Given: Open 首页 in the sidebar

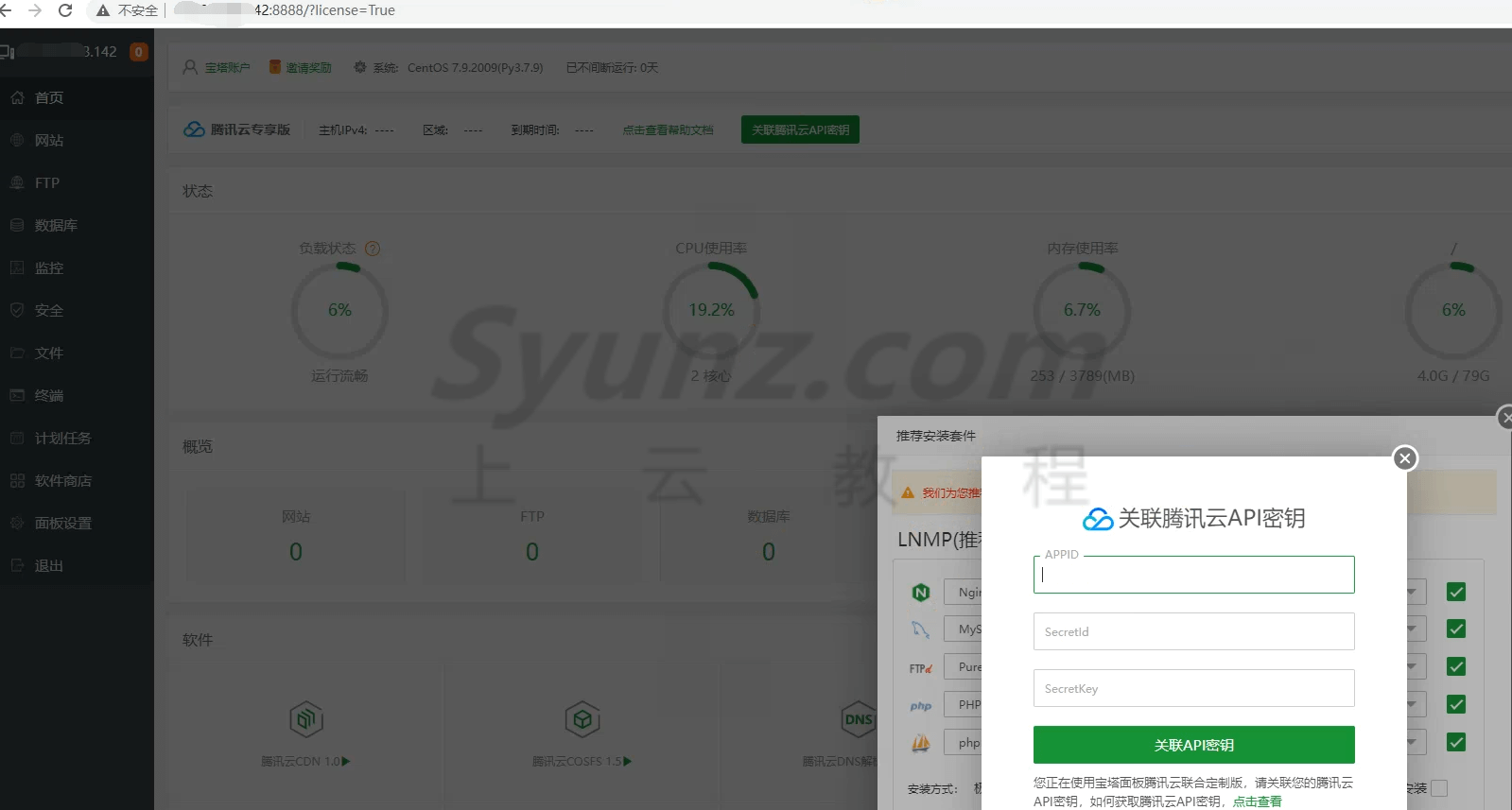Looking at the screenshot, I should (49, 97).
